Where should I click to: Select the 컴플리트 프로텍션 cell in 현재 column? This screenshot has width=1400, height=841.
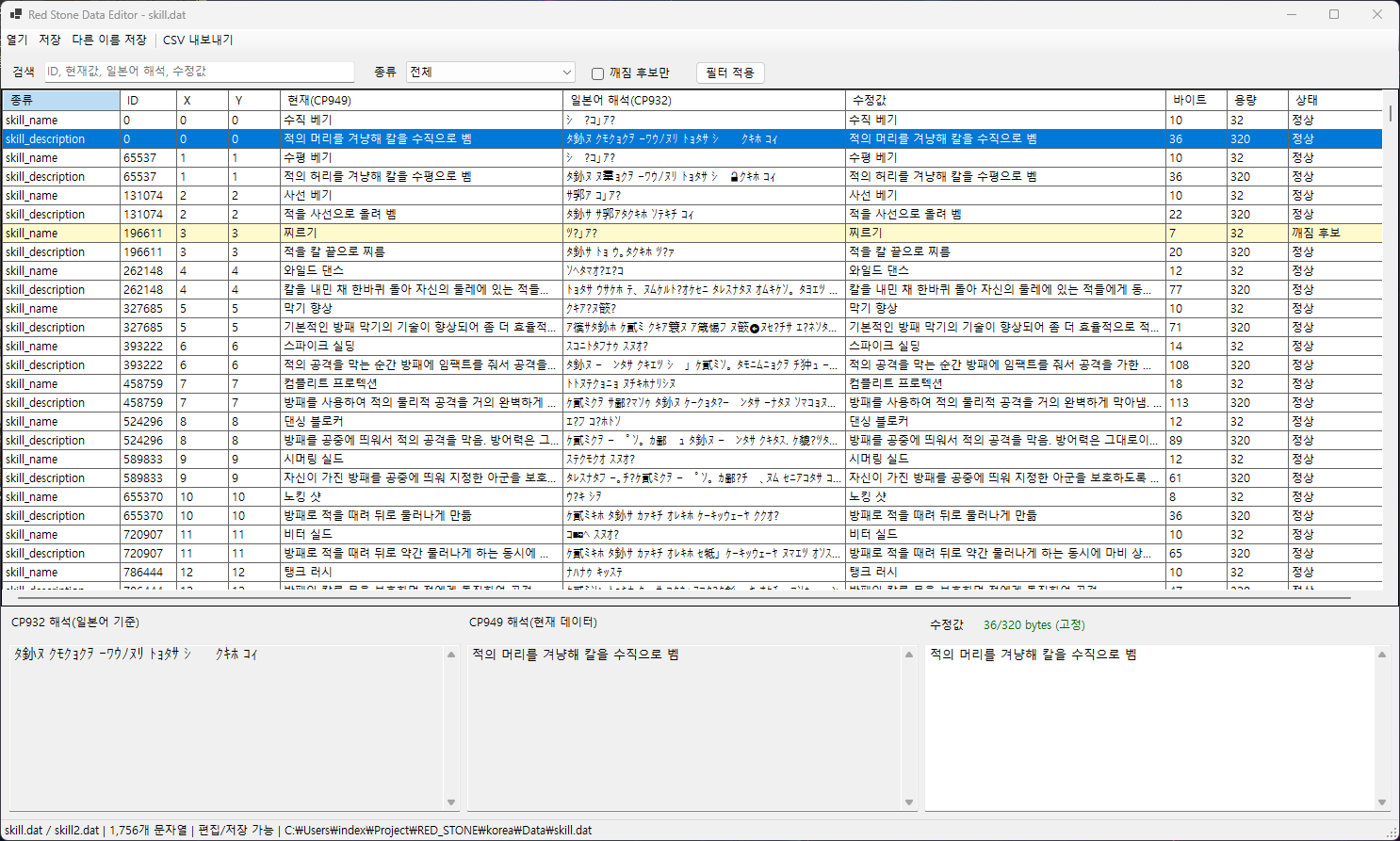tap(422, 383)
